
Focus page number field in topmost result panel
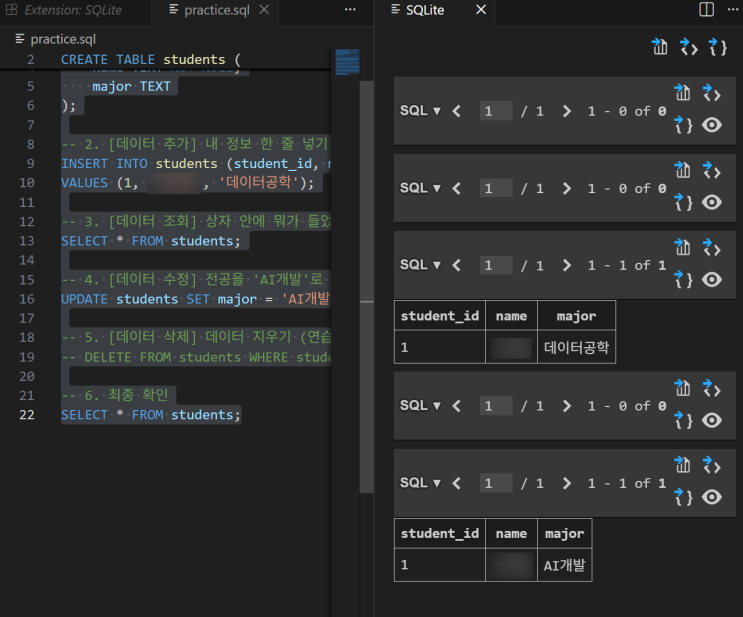point(496,111)
